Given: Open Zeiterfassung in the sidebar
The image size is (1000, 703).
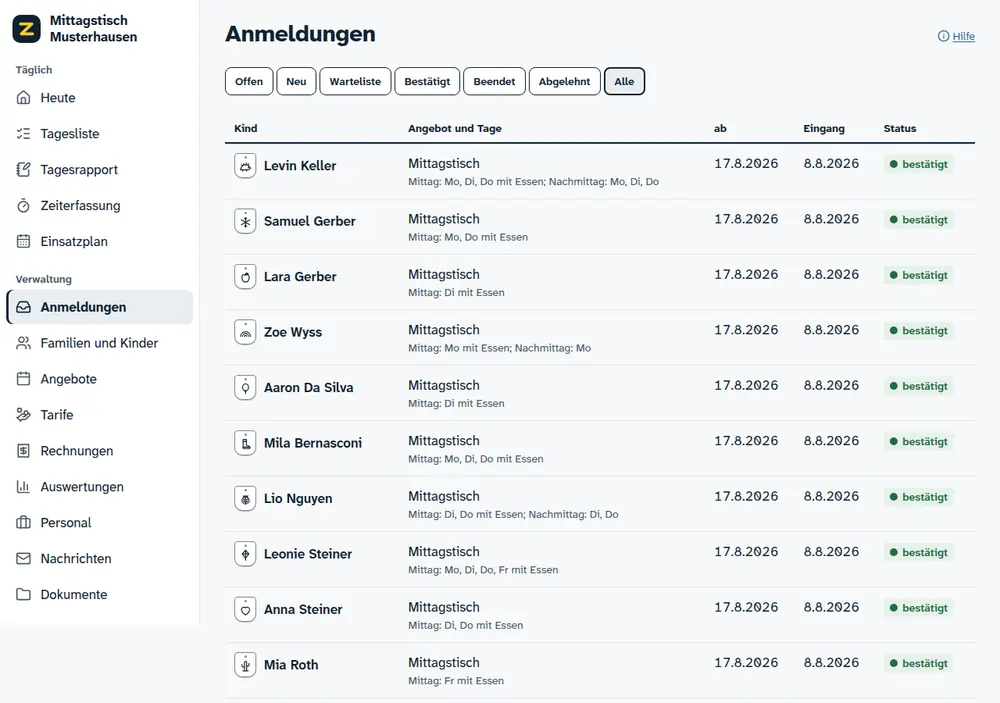Looking at the screenshot, I should click(x=99, y=205).
